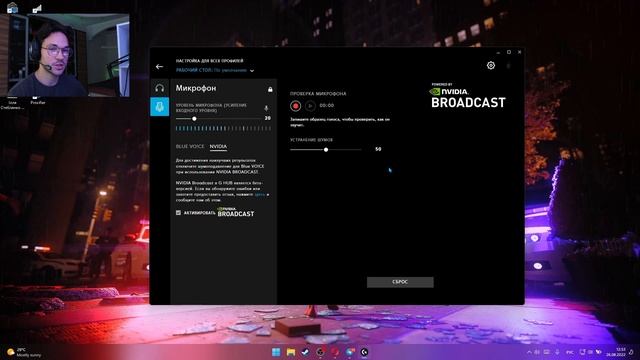The height and width of the screenshot is (360, 640).
Task: Select the microphone sidebar icon
Action: [x=160, y=107]
